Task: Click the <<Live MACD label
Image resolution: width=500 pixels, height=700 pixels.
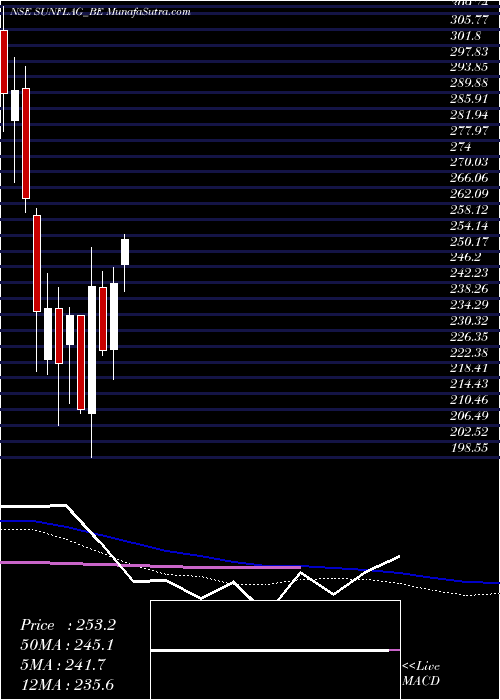Action: click(x=421, y=673)
